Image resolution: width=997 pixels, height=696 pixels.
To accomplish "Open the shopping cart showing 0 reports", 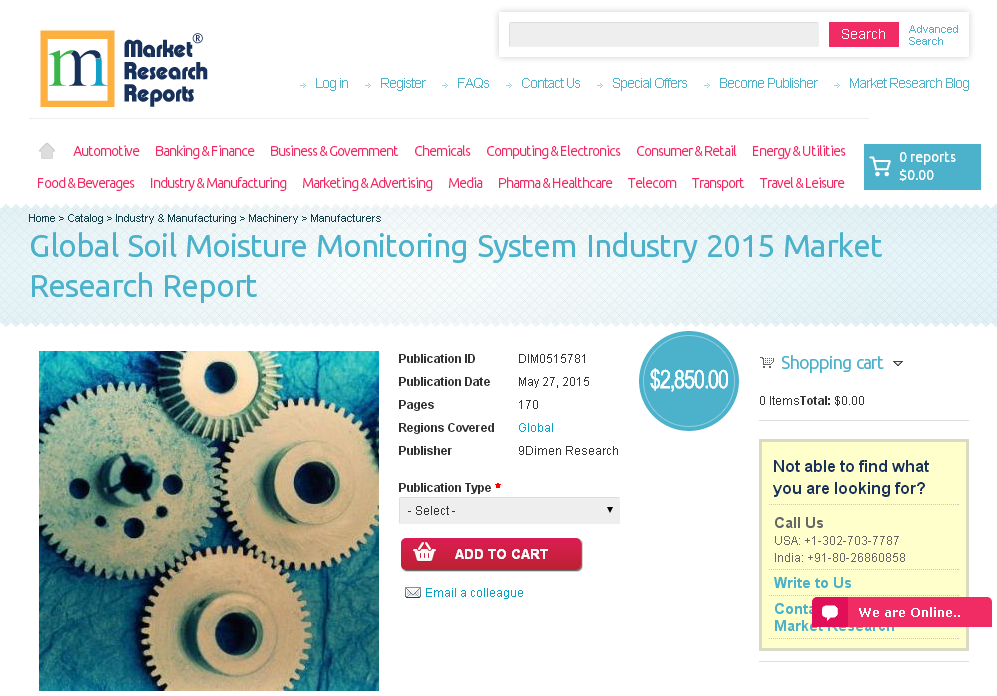I will [x=921, y=166].
